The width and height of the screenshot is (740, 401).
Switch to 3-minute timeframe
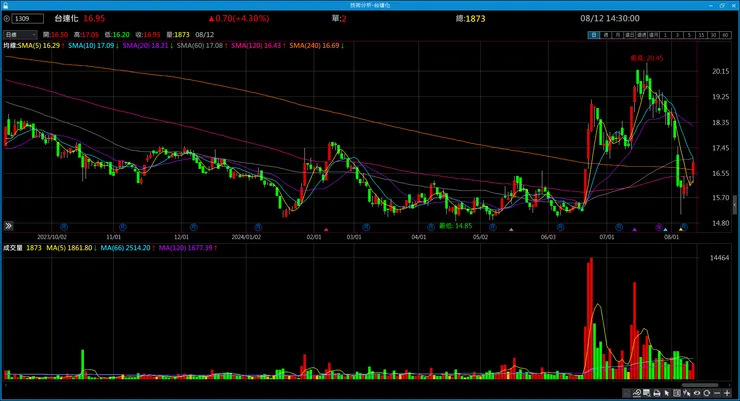click(x=677, y=35)
